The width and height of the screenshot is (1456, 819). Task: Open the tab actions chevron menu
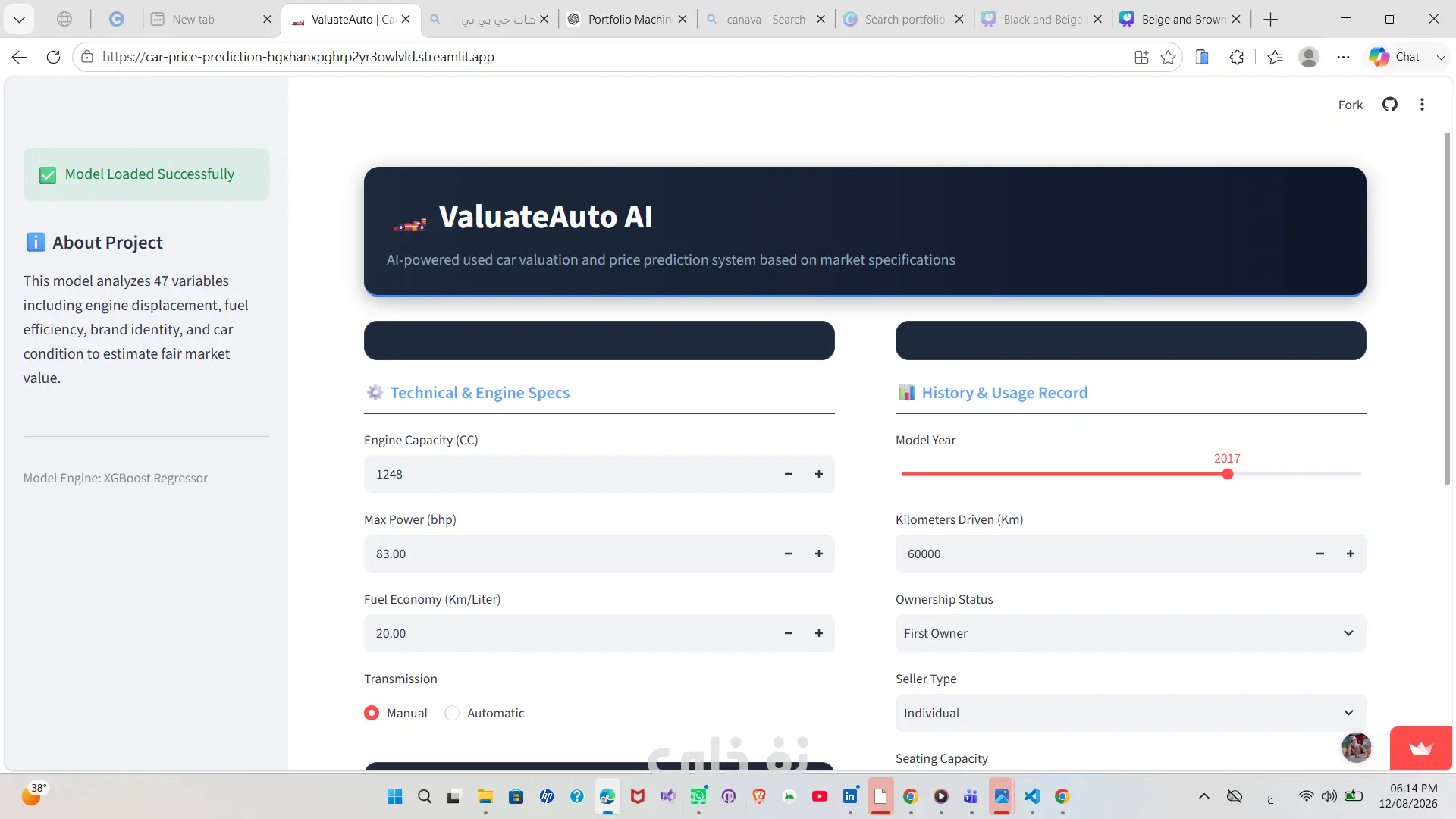pyautogui.click(x=19, y=19)
